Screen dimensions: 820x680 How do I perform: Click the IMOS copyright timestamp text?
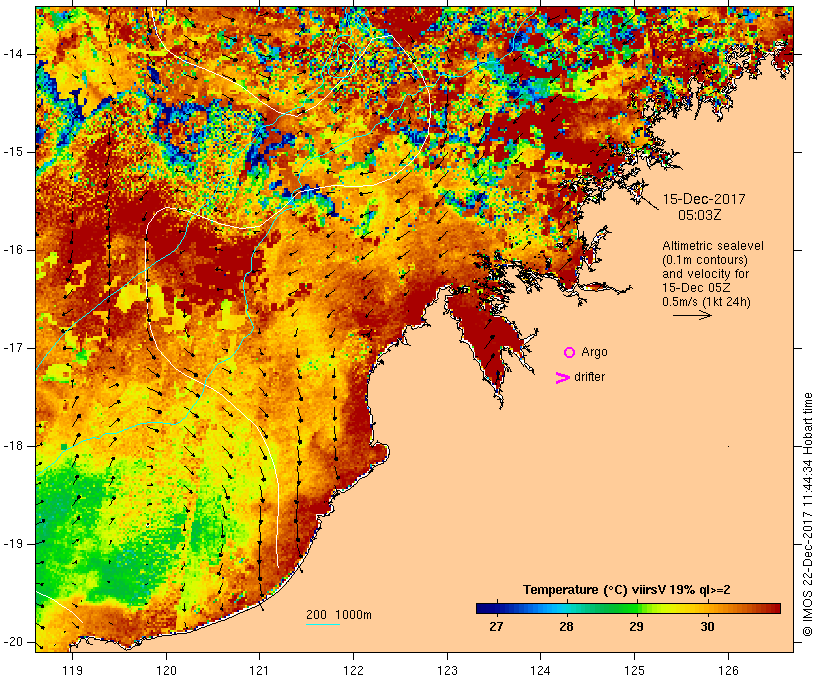[807, 515]
